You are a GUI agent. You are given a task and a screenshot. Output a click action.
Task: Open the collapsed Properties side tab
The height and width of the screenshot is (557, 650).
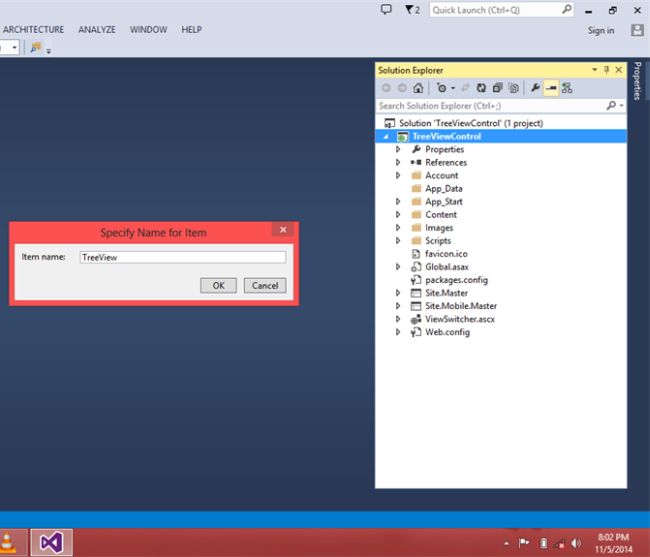click(638, 81)
